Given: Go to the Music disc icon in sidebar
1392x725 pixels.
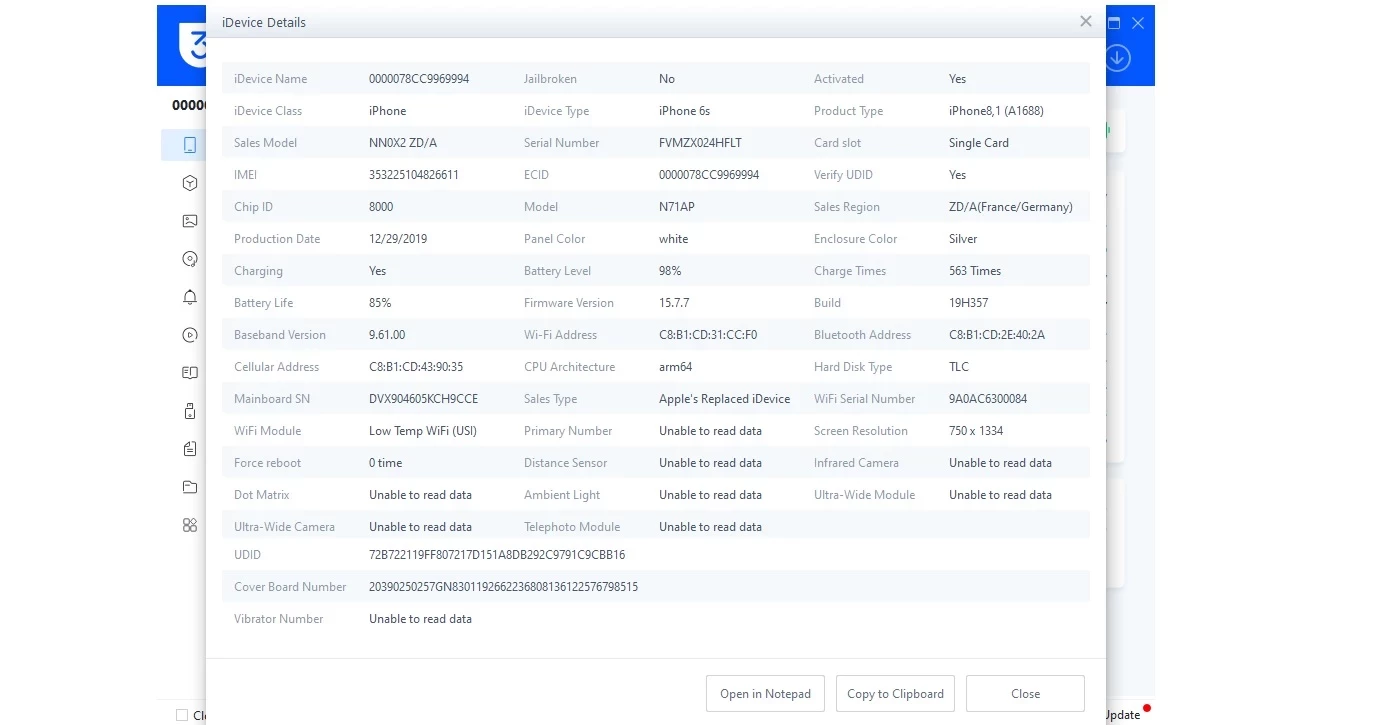Looking at the screenshot, I should [190, 259].
